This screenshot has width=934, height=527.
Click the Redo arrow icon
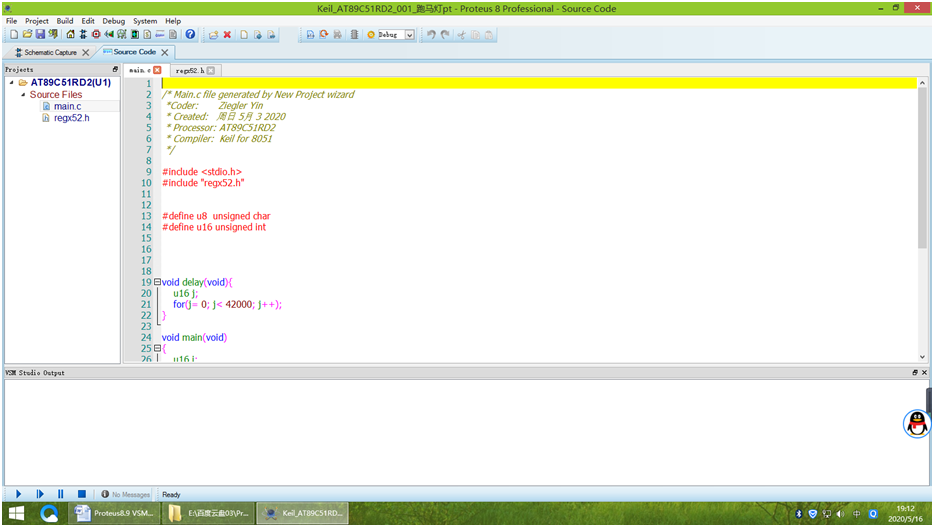tap(445, 35)
